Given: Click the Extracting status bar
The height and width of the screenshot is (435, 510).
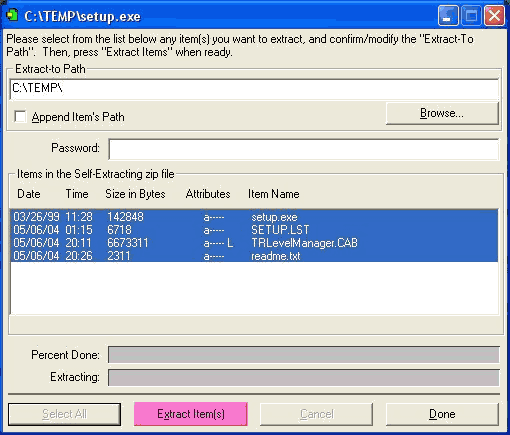Looking at the screenshot, I should (304, 377).
